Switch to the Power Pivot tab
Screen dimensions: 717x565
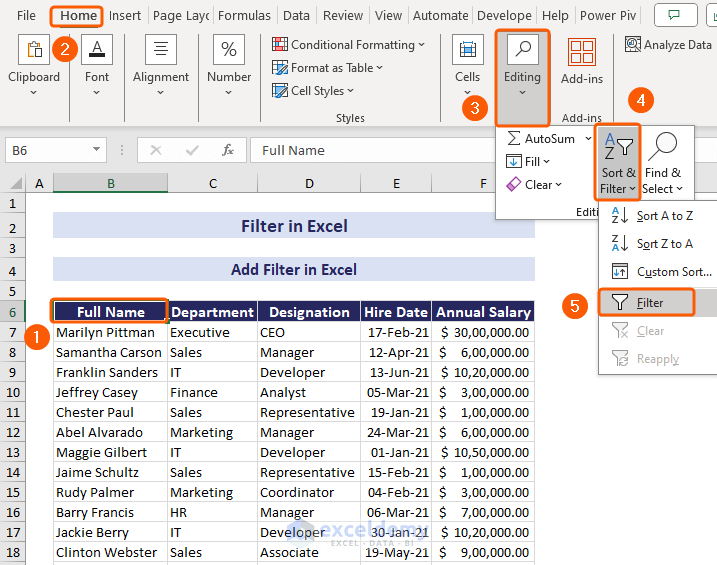tap(608, 16)
